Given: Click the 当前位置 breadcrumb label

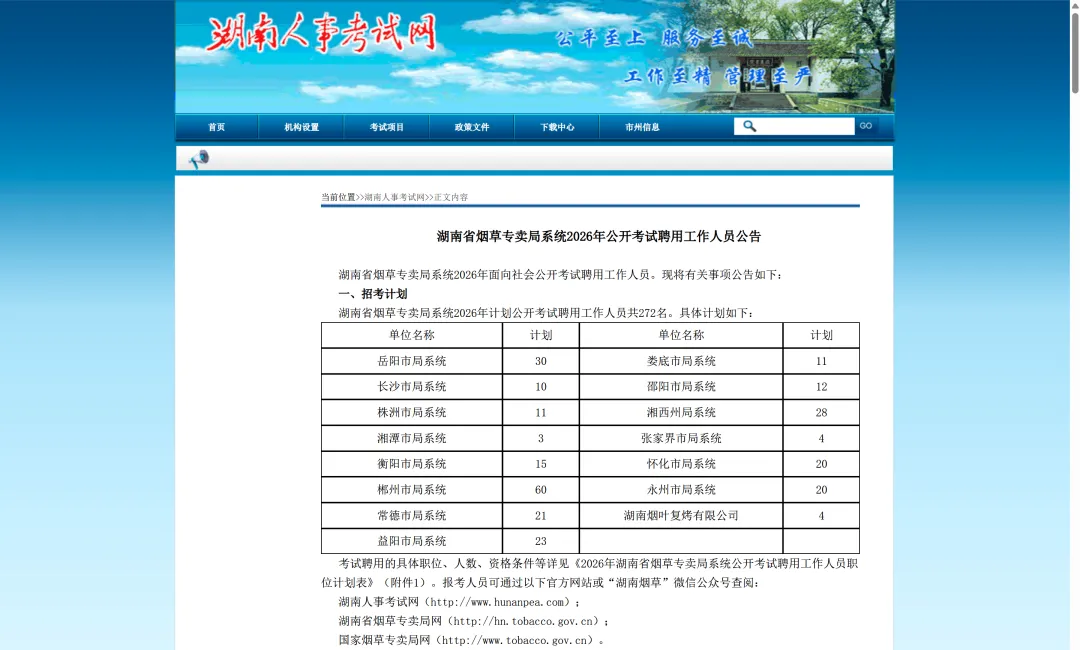Looking at the screenshot, I should (338, 198).
